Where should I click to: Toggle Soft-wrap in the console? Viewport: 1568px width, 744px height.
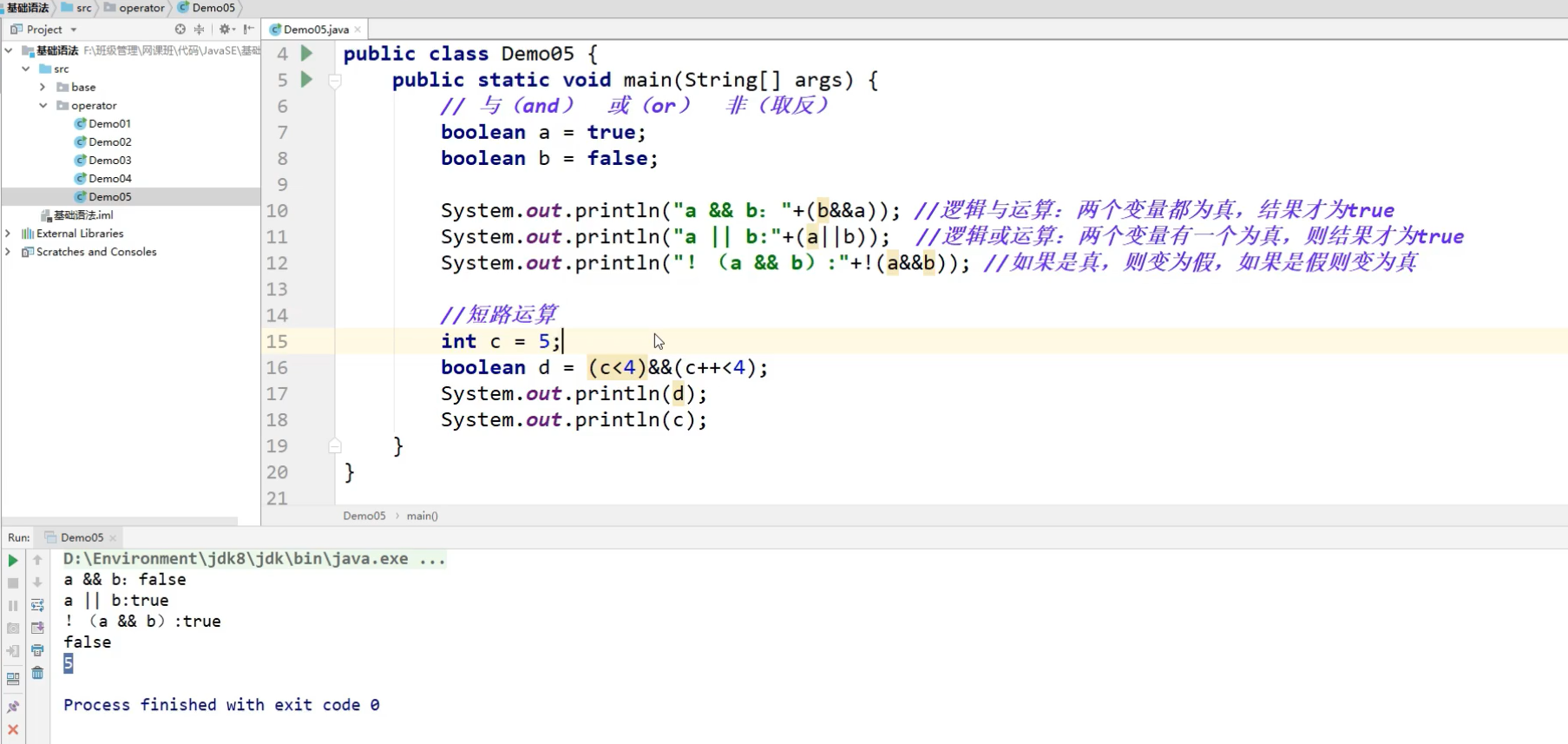[37, 605]
